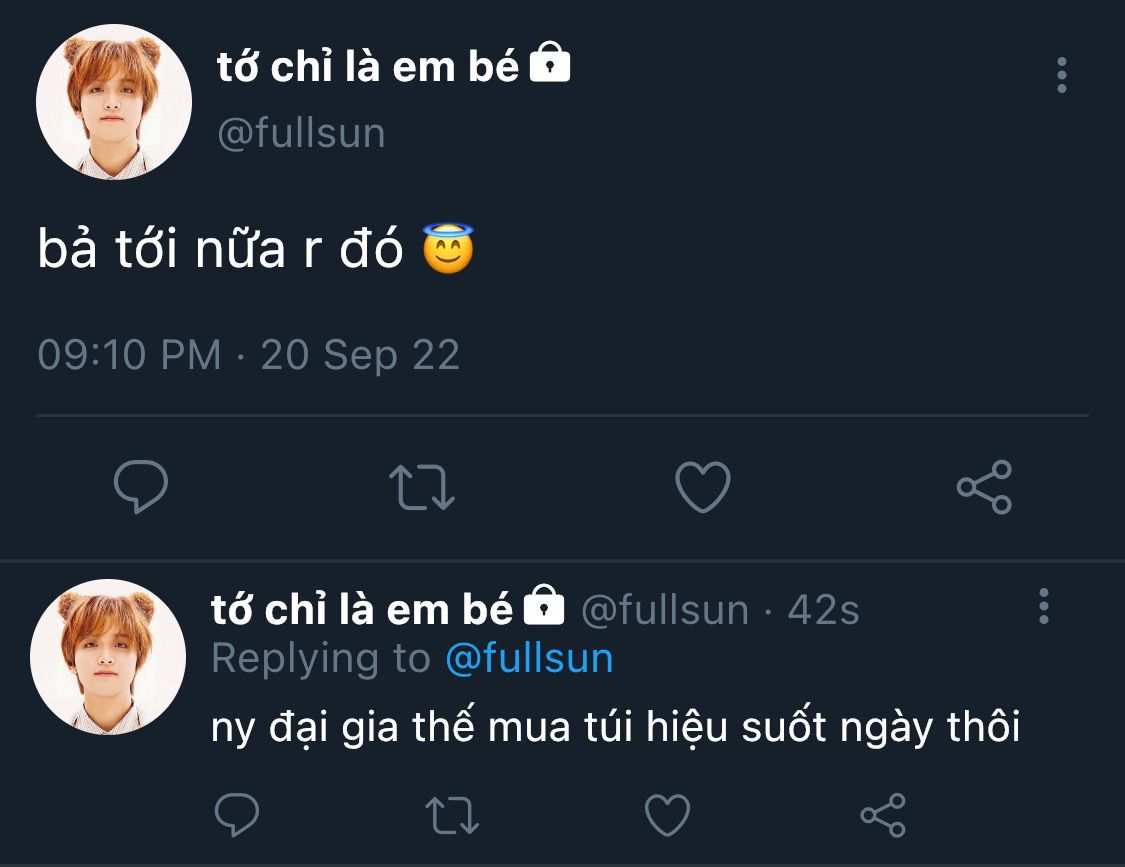Click reply icon on the 42s reply tweet

coord(237,815)
